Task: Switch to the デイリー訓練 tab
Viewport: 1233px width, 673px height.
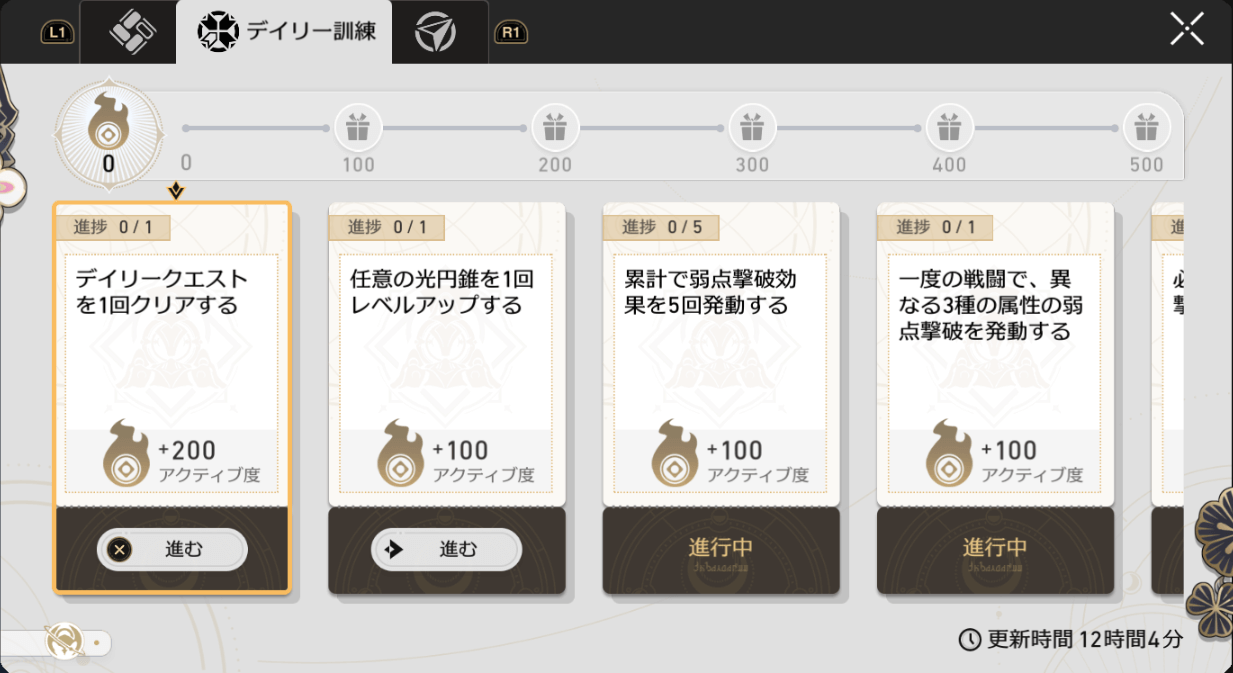Action: pyautogui.click(x=285, y=31)
